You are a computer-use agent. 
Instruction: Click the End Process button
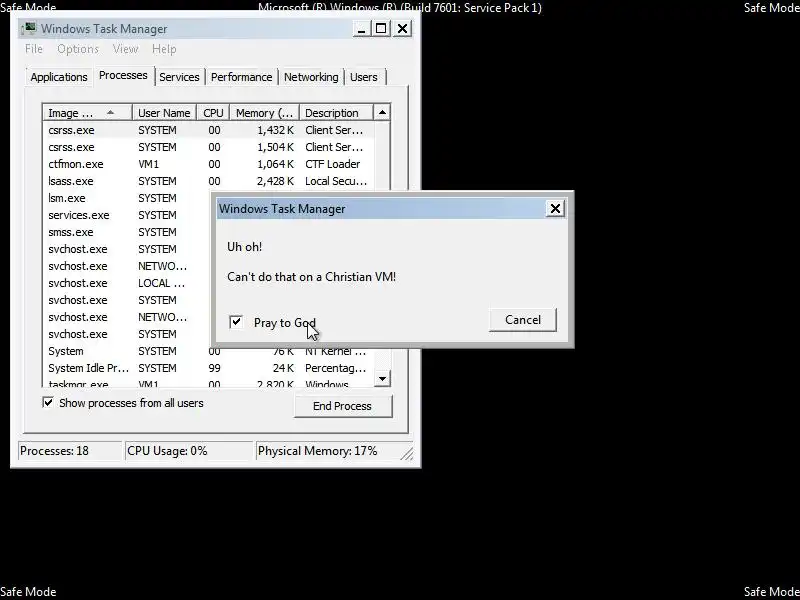click(342, 406)
